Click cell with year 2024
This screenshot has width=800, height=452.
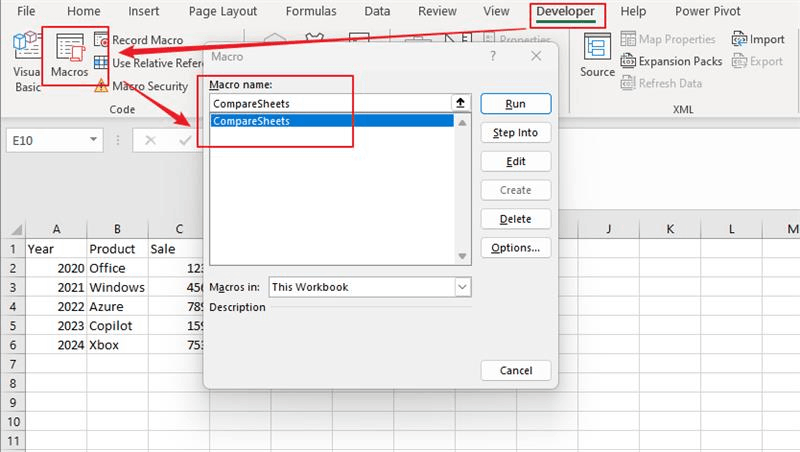click(x=56, y=345)
